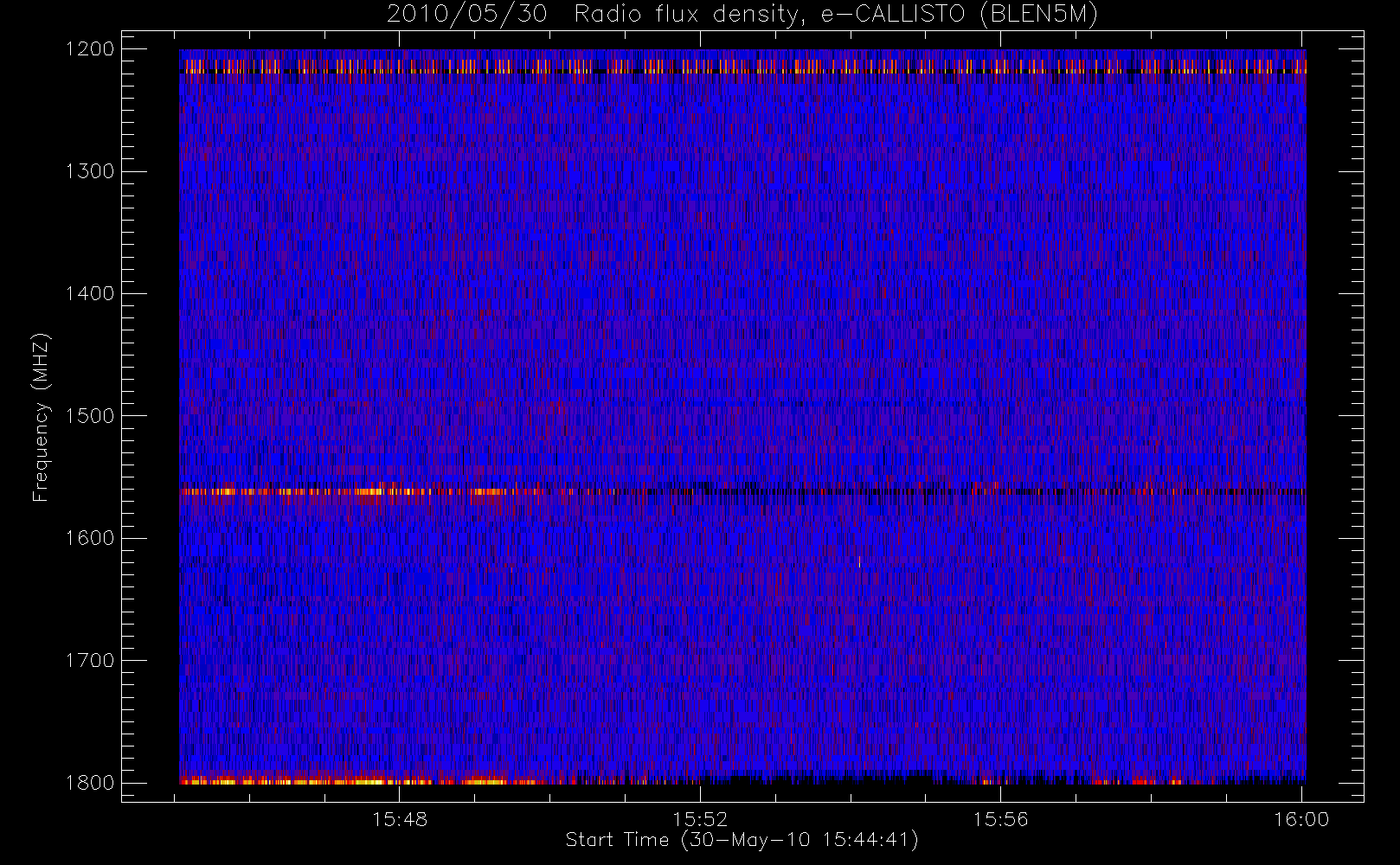Image resolution: width=1400 pixels, height=865 pixels.
Task: Click the 1500 frequency tick label
Action: (90, 416)
